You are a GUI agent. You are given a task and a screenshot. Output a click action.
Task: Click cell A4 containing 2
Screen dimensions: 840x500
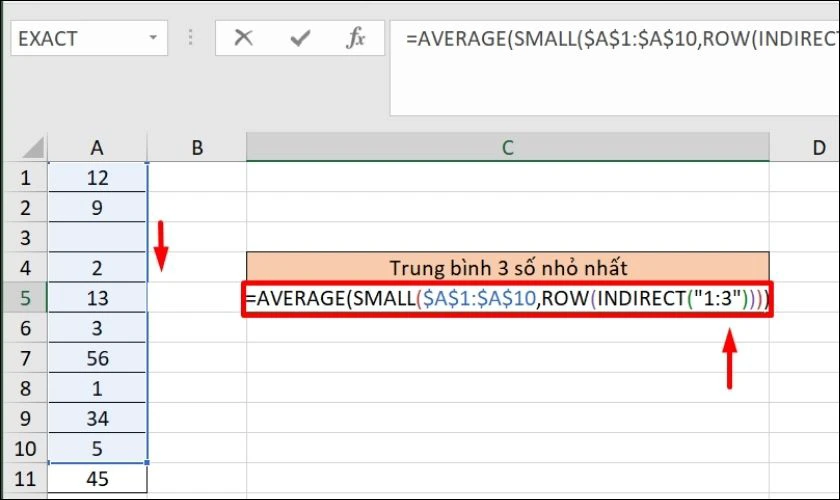point(98,267)
